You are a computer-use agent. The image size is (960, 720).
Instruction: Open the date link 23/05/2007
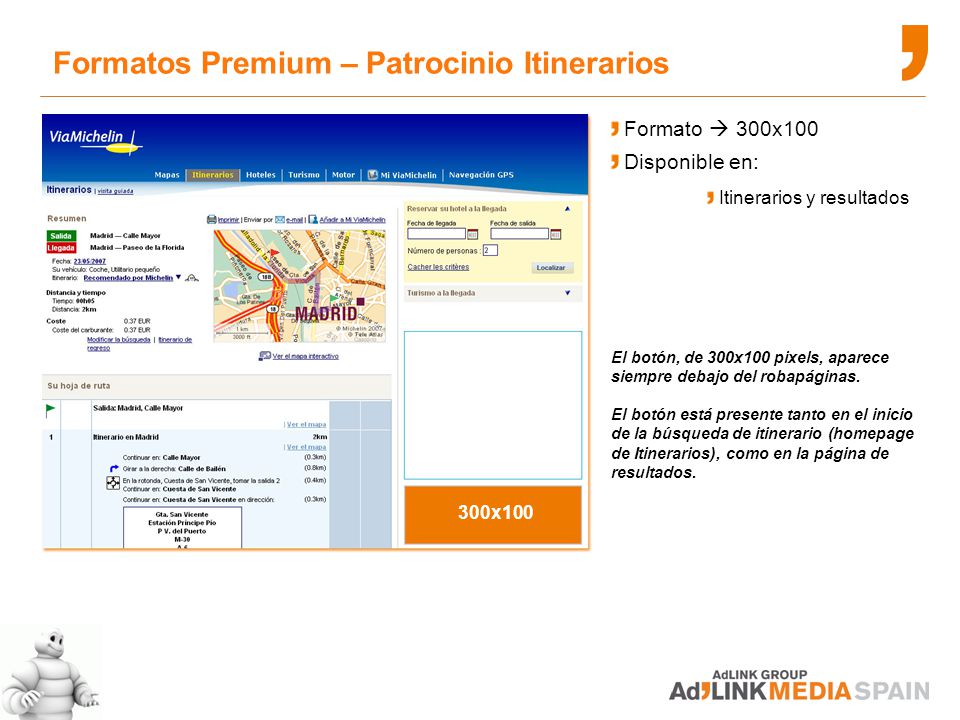click(89, 261)
